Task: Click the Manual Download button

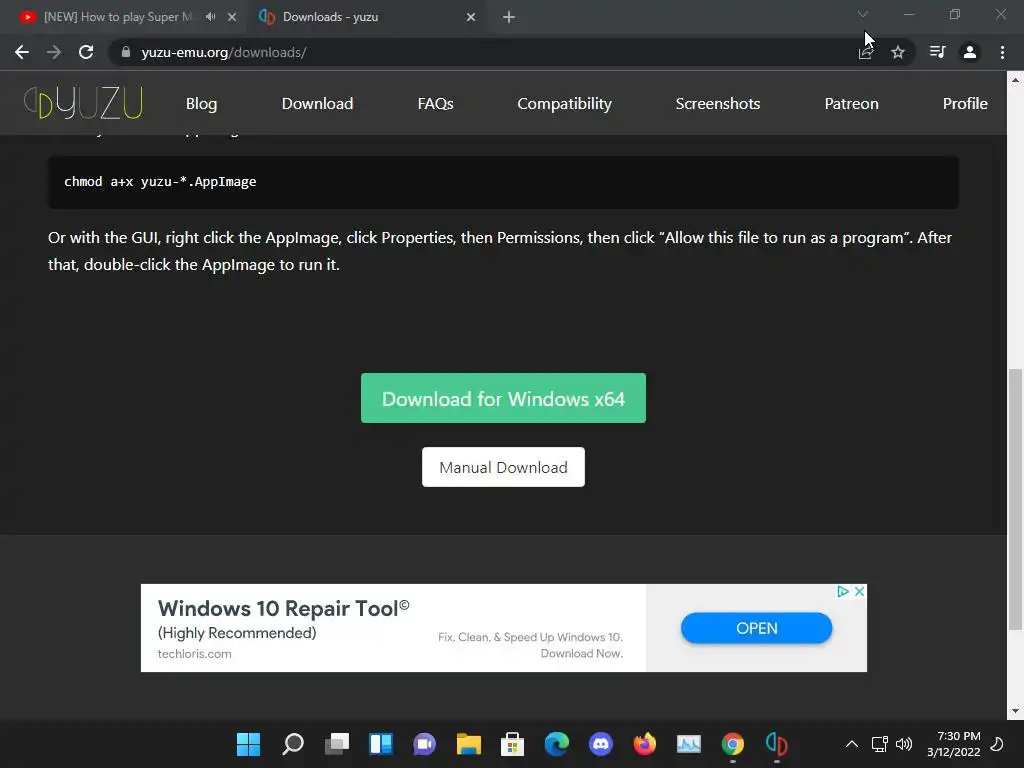Action: [x=504, y=467]
